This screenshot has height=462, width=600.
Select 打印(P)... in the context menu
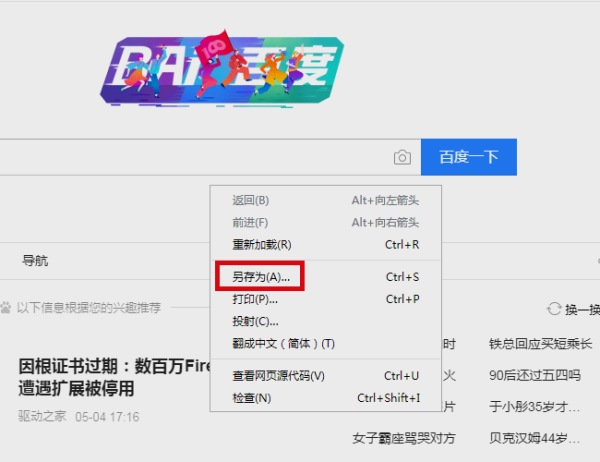(x=326, y=299)
